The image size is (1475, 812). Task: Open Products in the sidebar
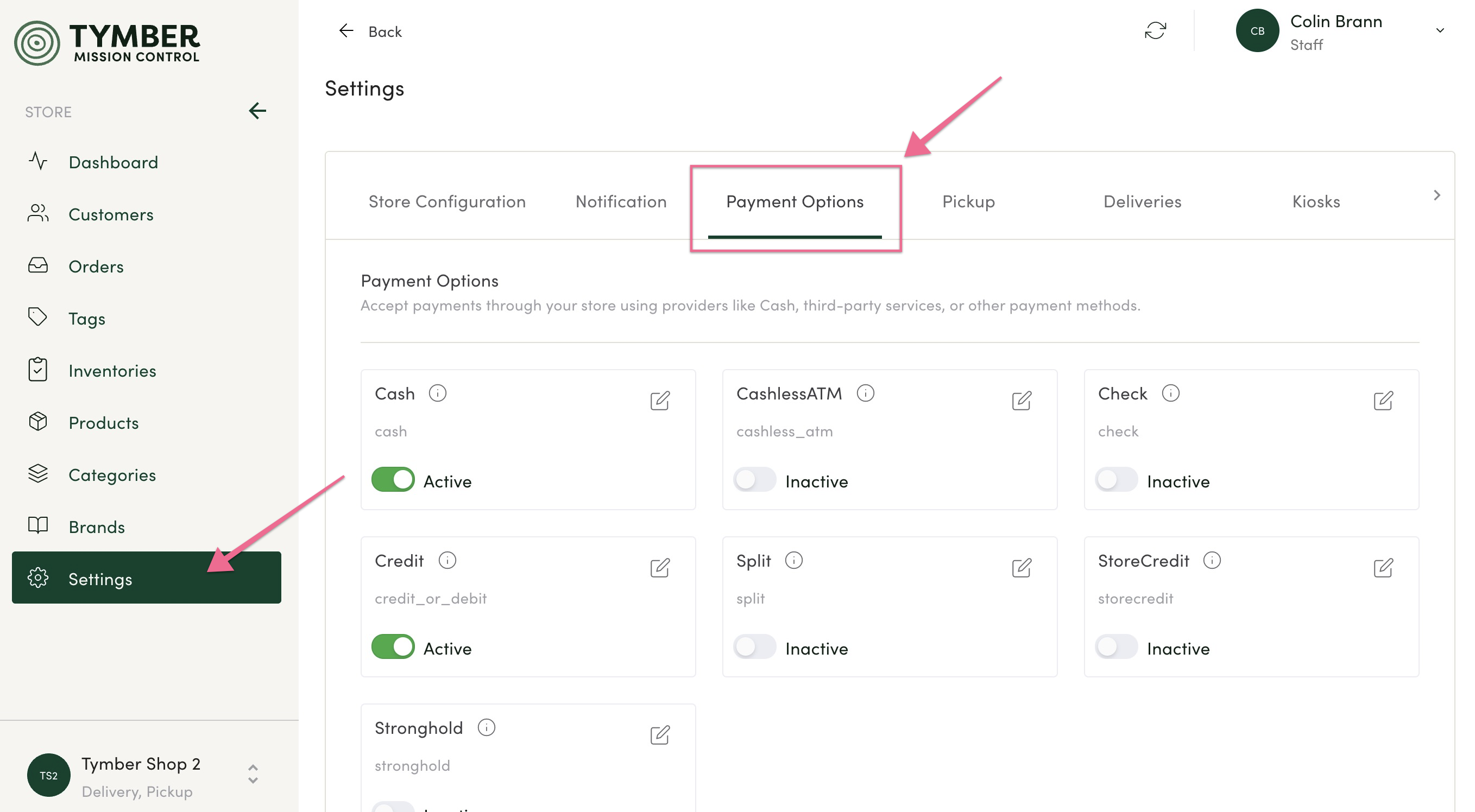[103, 423]
